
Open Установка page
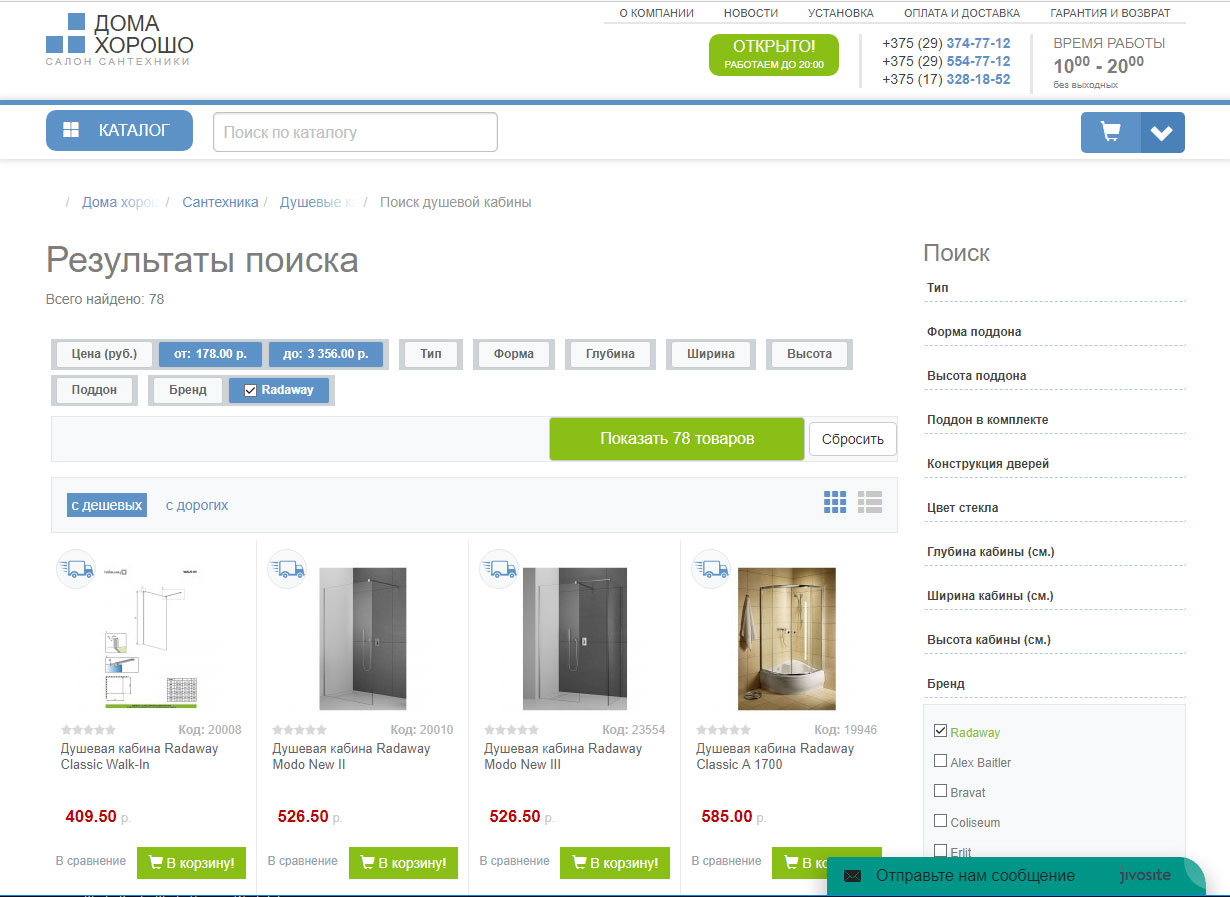click(841, 13)
